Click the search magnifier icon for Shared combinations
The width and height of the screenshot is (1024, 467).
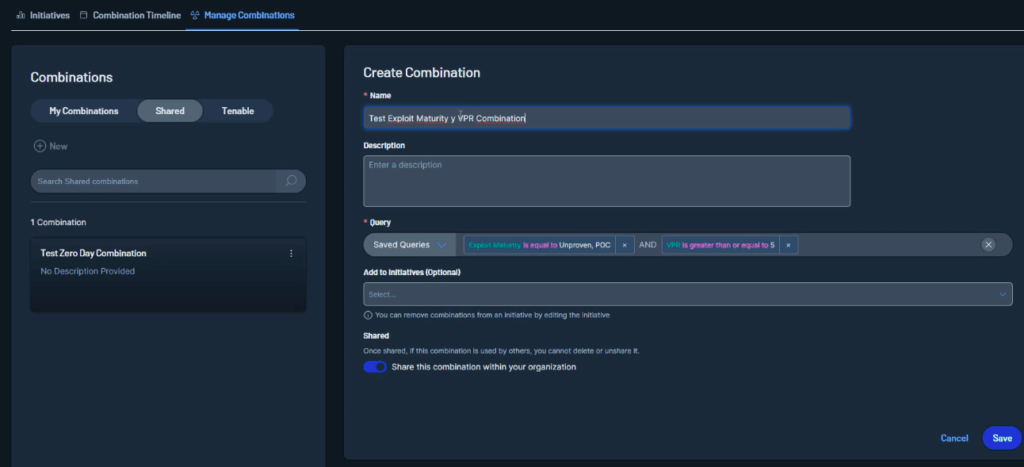point(291,181)
